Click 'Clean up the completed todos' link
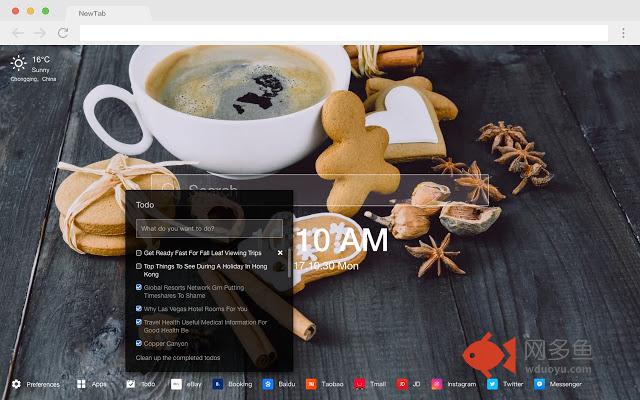 coord(178,357)
